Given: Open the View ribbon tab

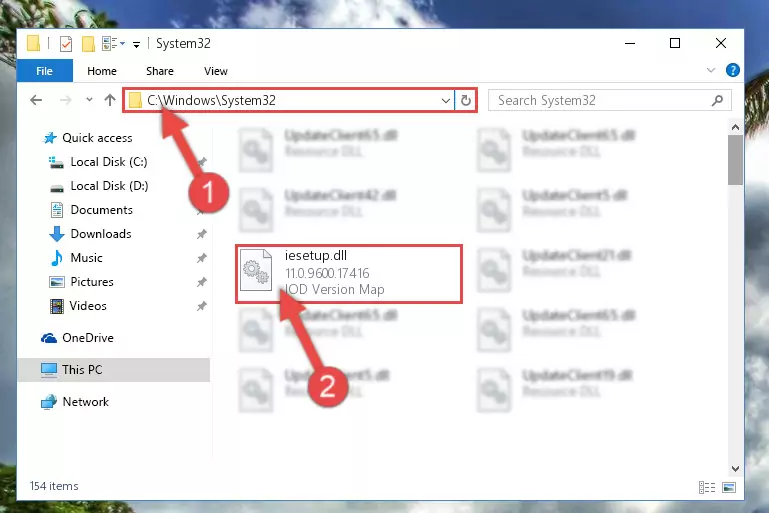Looking at the screenshot, I should click(x=216, y=71).
